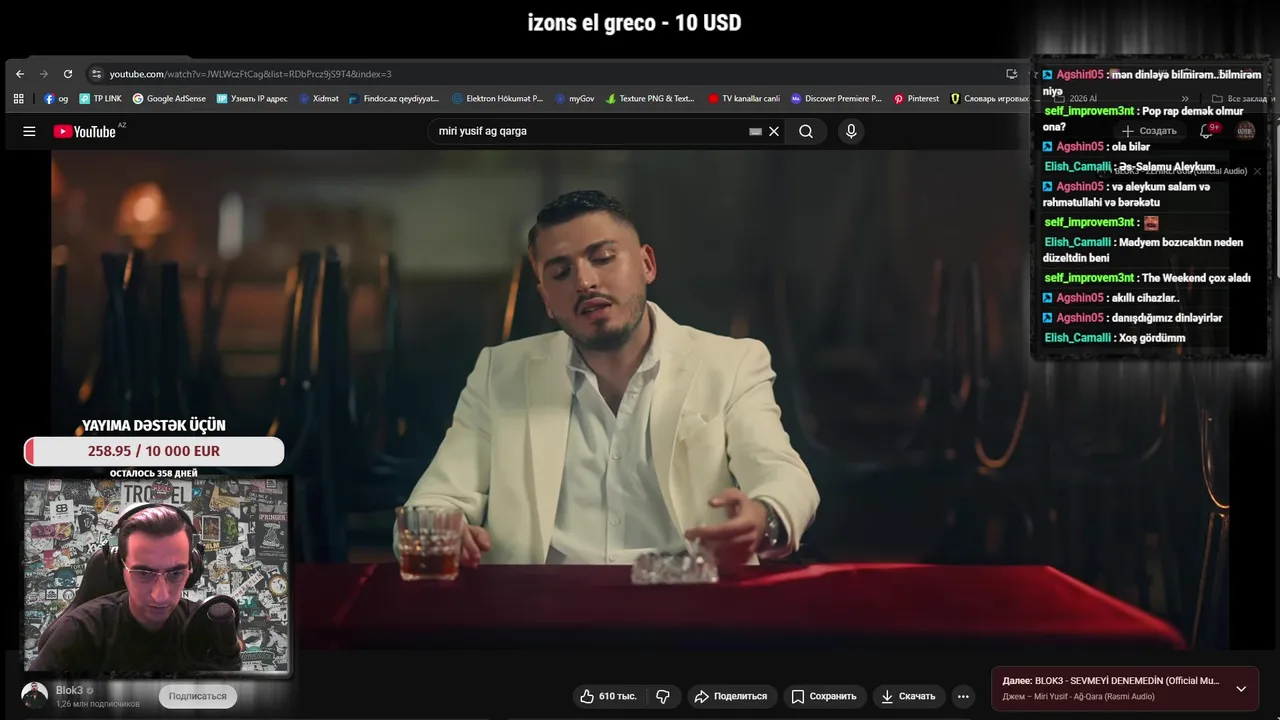Click the Создать create button
1280x720 pixels.
click(x=1149, y=131)
